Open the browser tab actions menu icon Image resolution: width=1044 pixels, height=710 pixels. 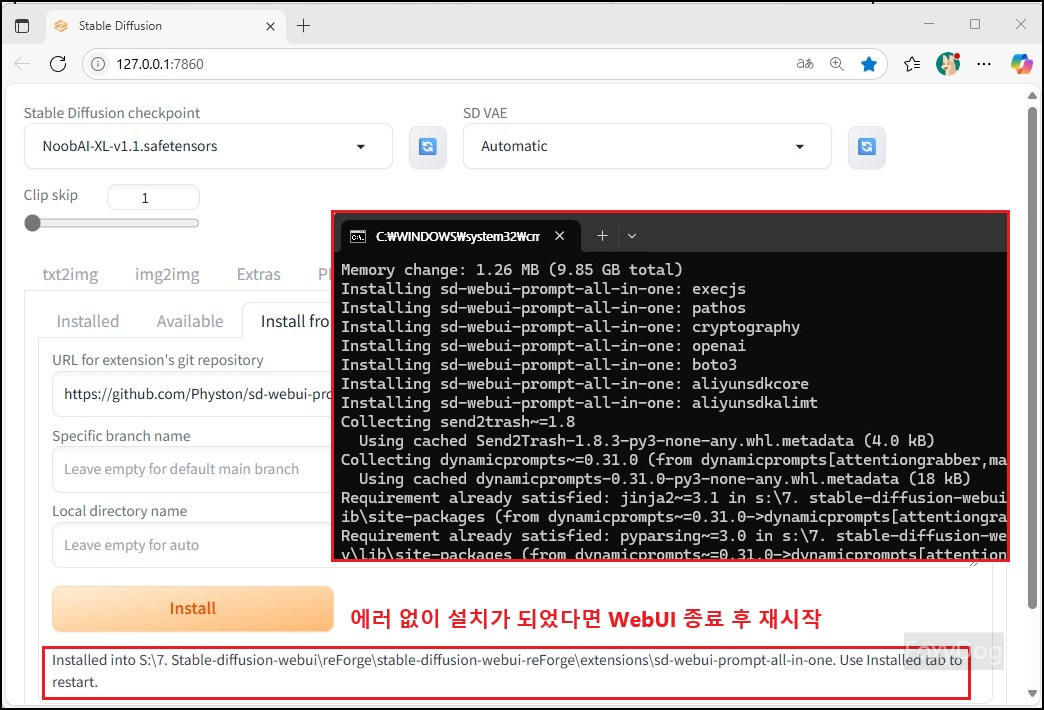pyautogui.click(x=22, y=26)
